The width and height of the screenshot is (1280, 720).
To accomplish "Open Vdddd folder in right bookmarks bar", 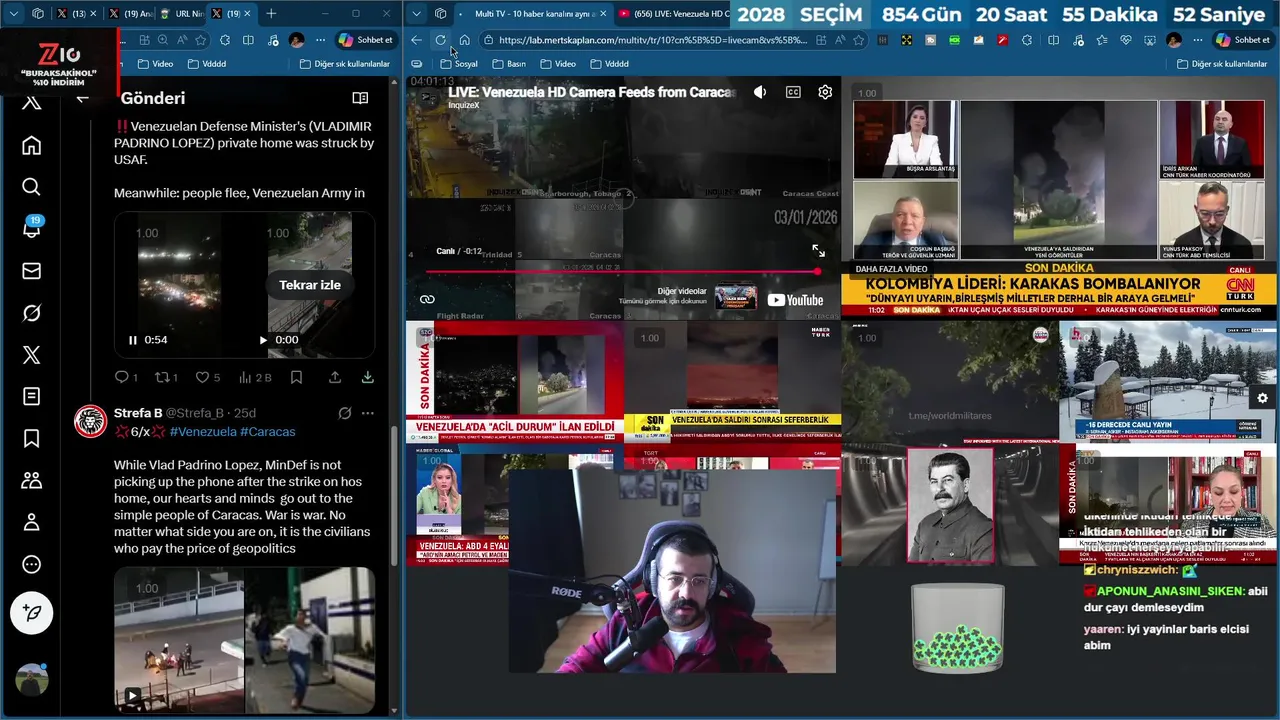I will tap(609, 64).
